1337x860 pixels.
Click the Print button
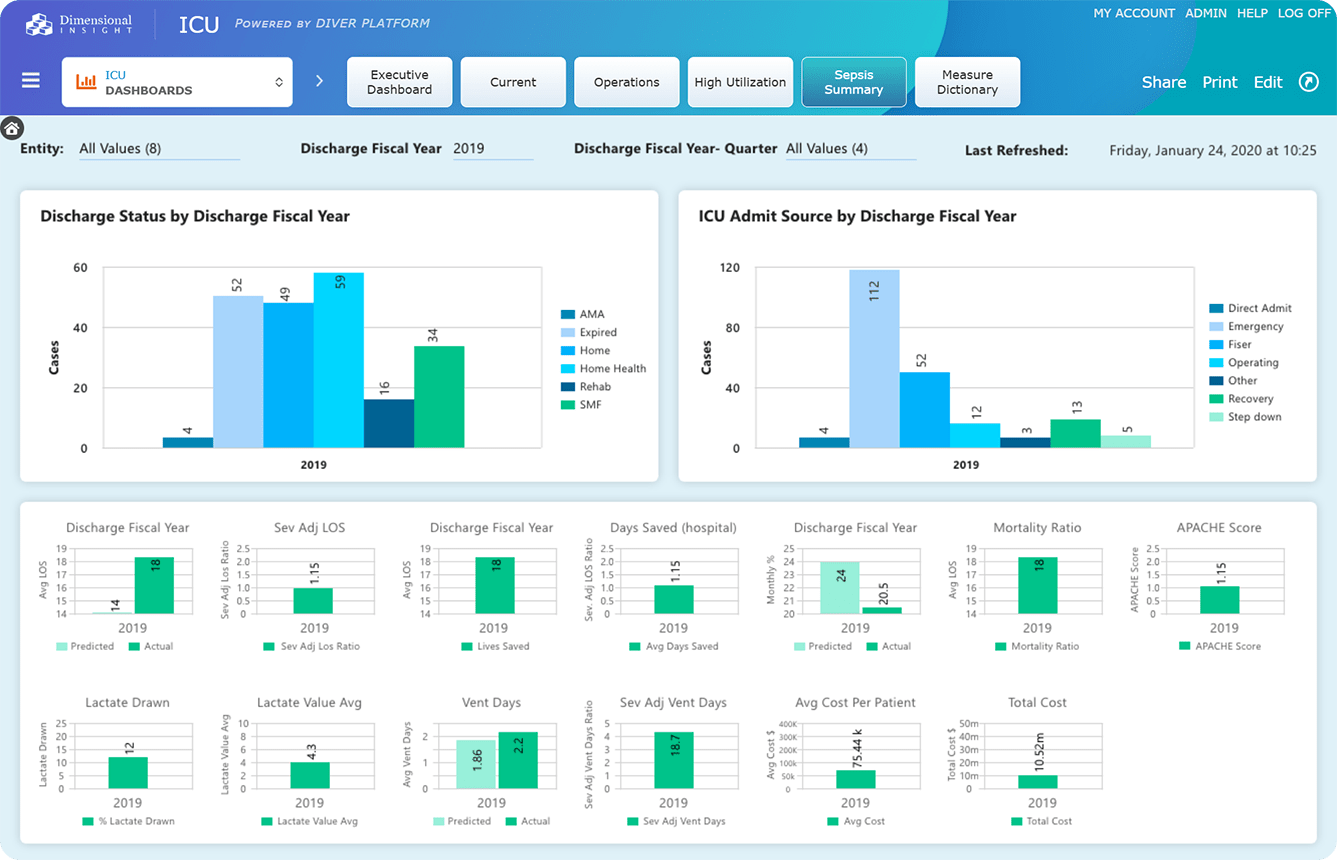click(1219, 82)
